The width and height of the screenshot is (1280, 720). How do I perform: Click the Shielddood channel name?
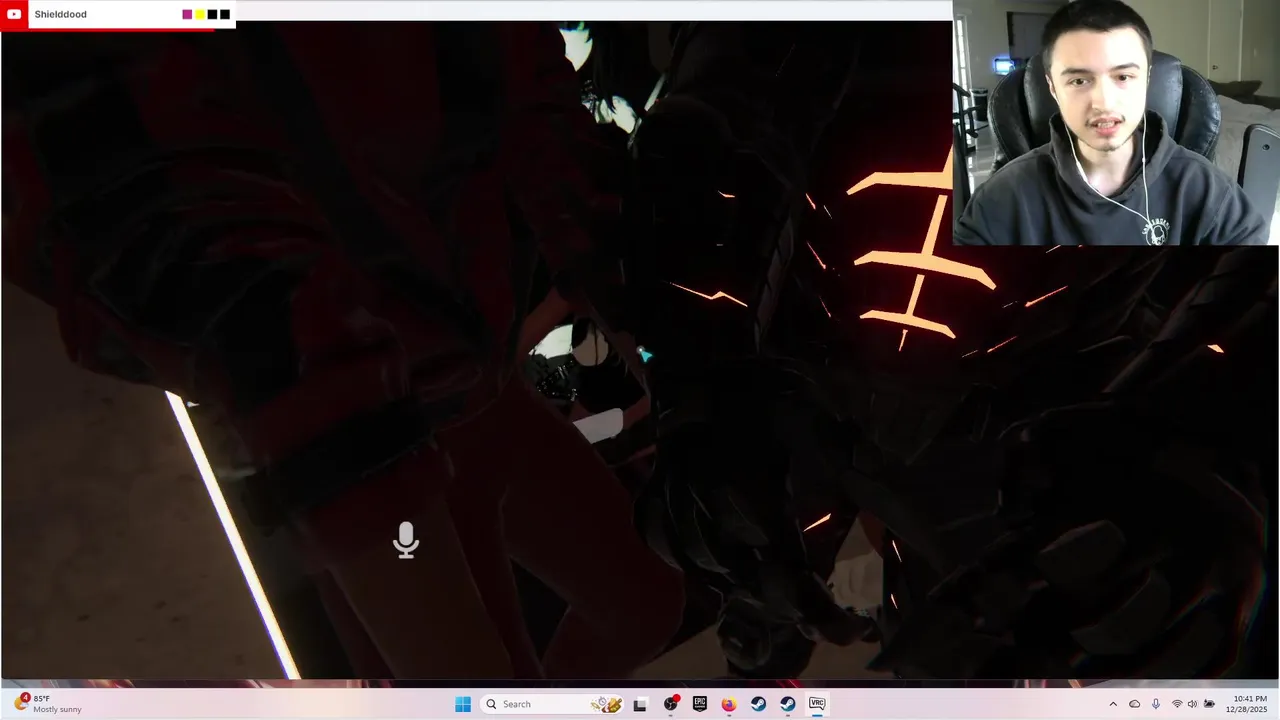(60, 14)
